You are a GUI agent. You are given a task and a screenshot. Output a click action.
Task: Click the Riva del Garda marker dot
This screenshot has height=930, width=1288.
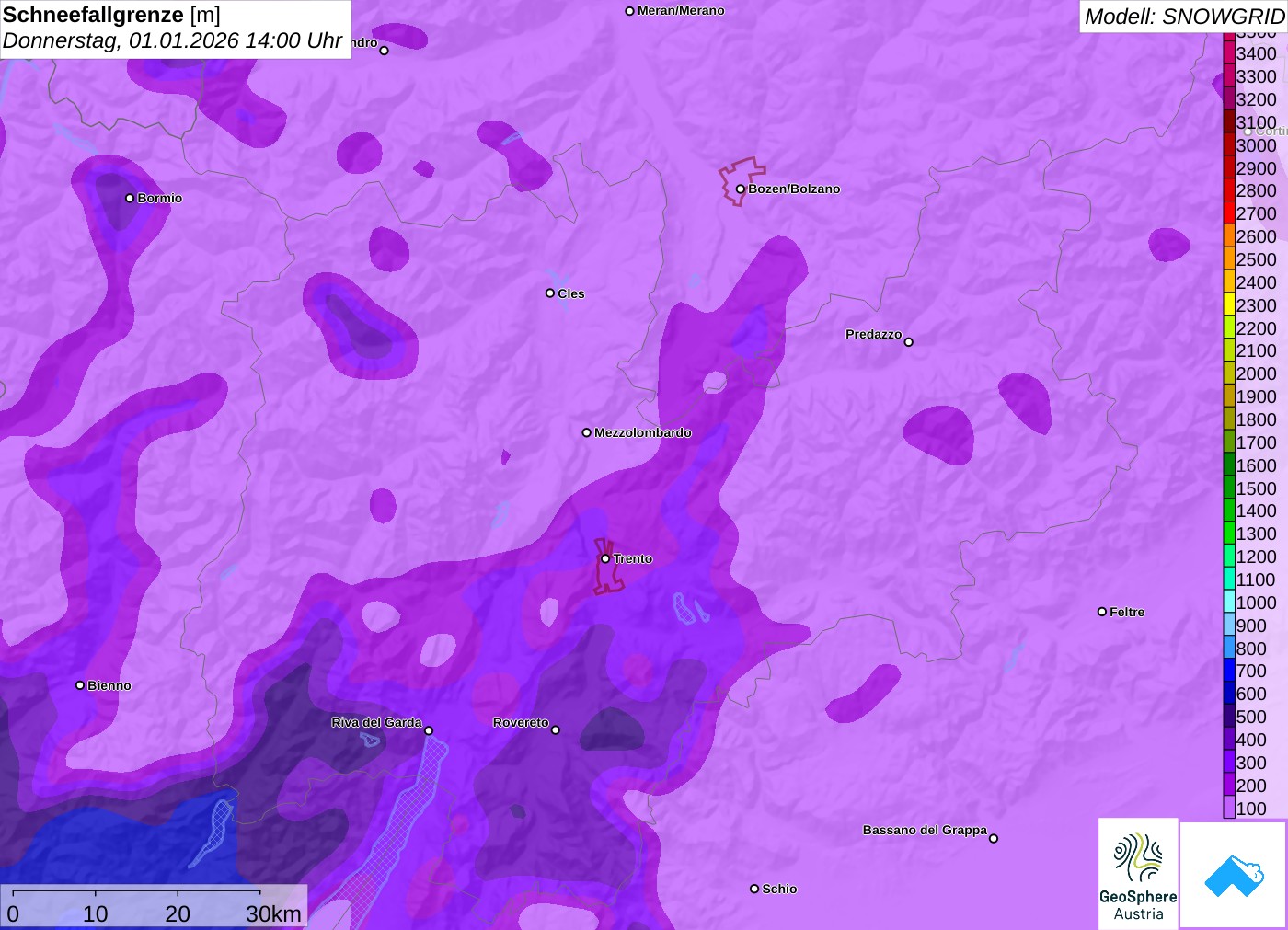tap(429, 730)
